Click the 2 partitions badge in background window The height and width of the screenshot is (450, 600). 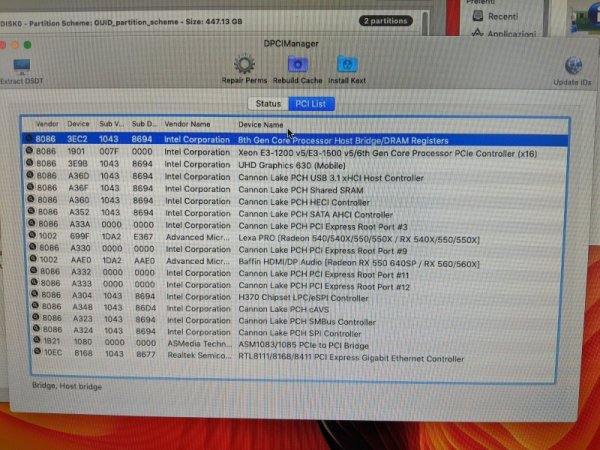[385, 21]
